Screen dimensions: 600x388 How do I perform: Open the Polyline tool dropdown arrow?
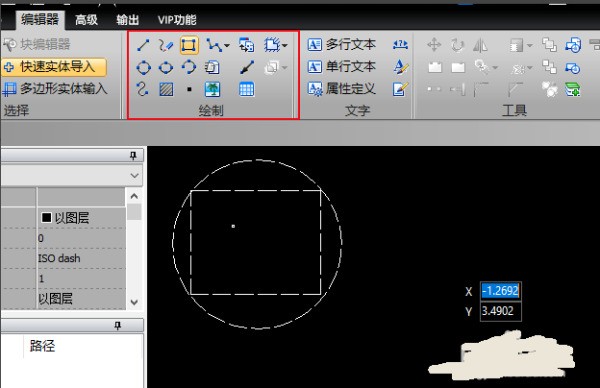(x=227, y=46)
